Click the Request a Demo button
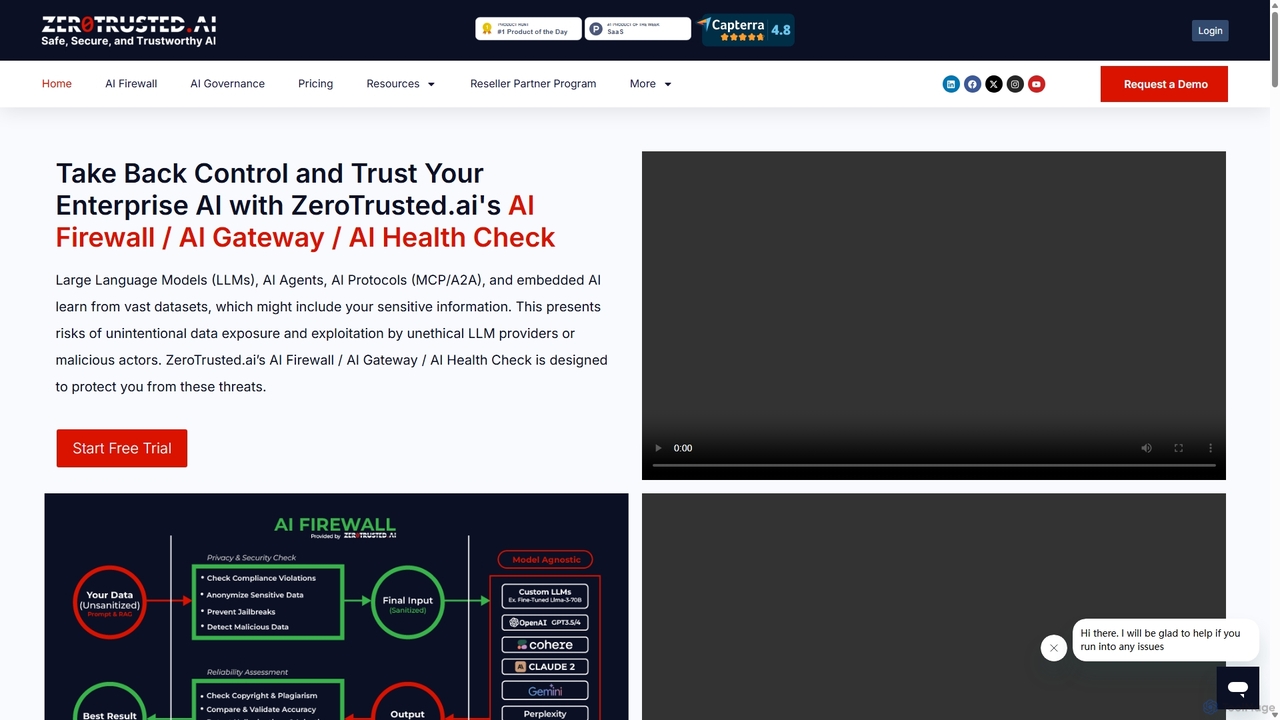Image resolution: width=1280 pixels, height=720 pixels. (1164, 84)
